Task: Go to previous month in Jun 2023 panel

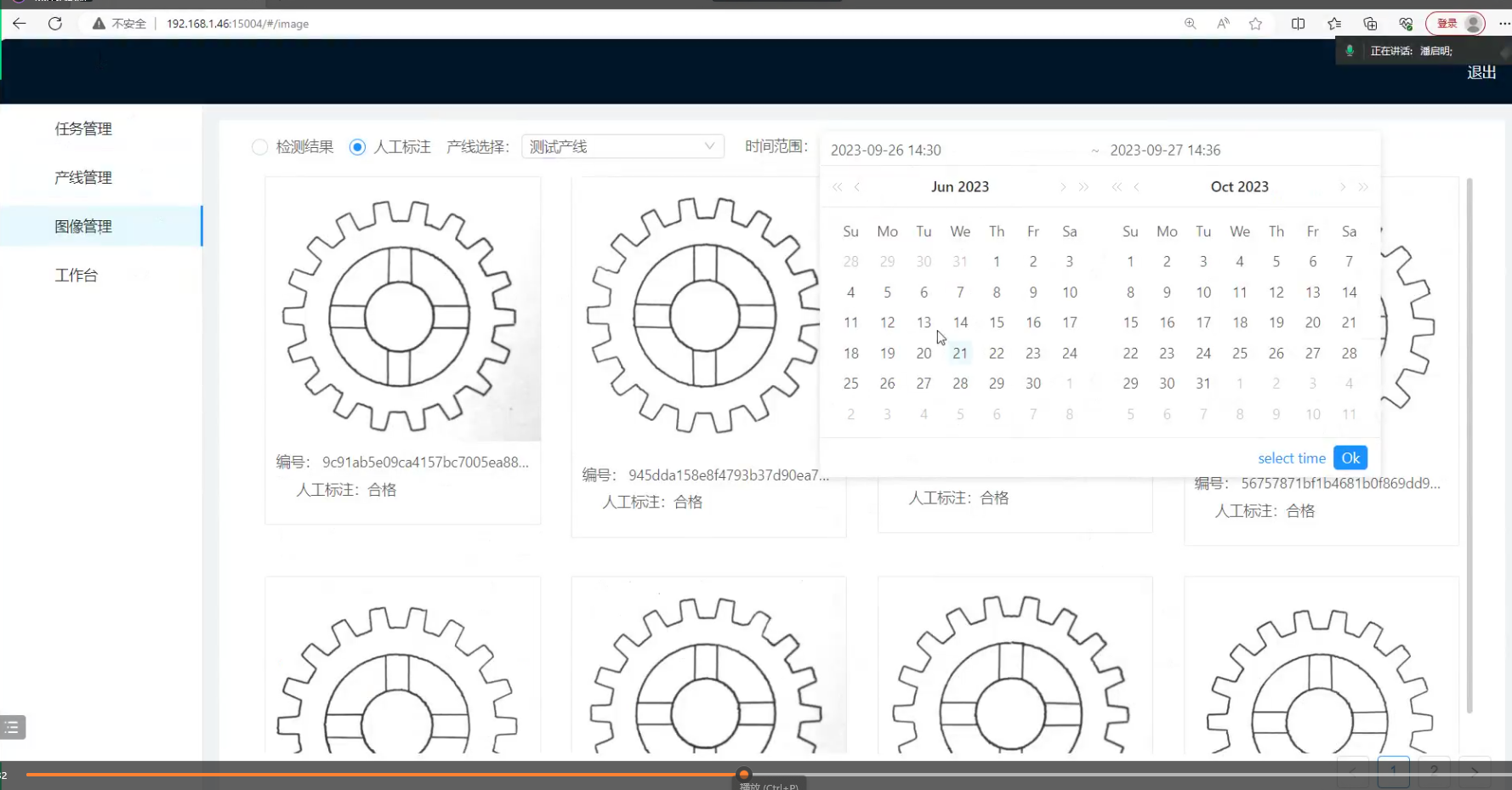Action: click(x=857, y=187)
